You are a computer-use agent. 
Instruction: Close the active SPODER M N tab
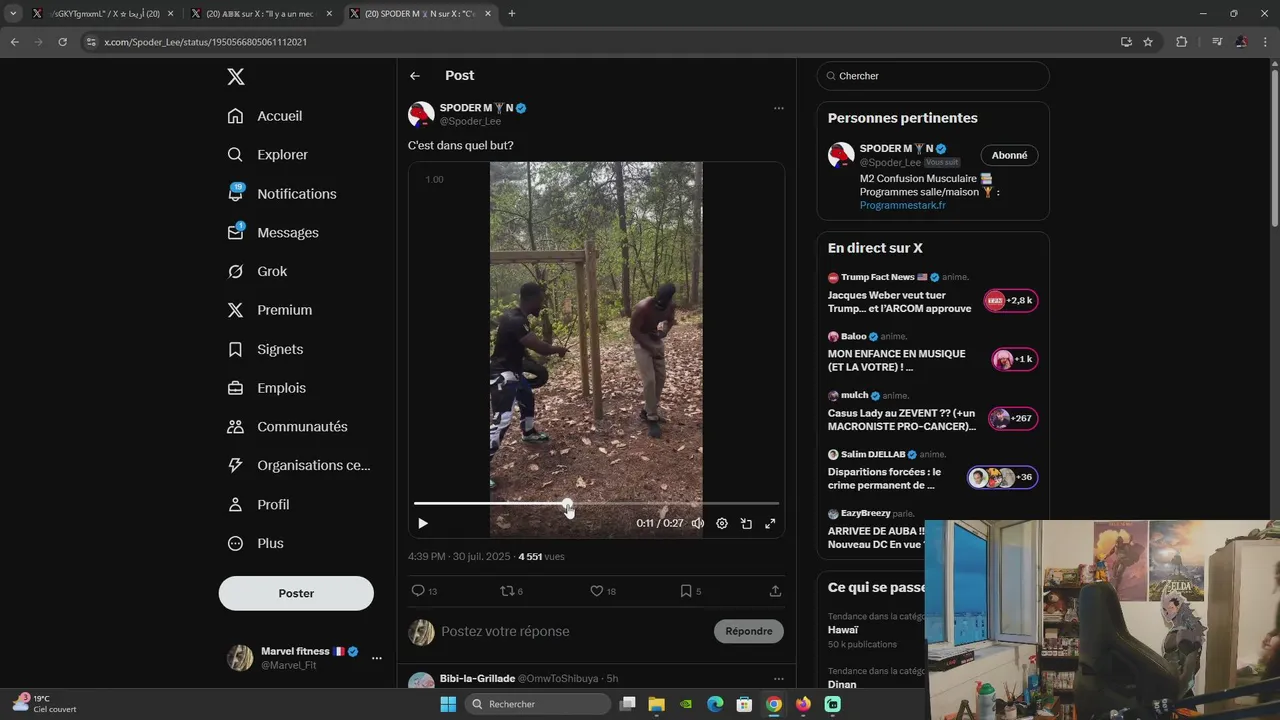[x=488, y=14]
